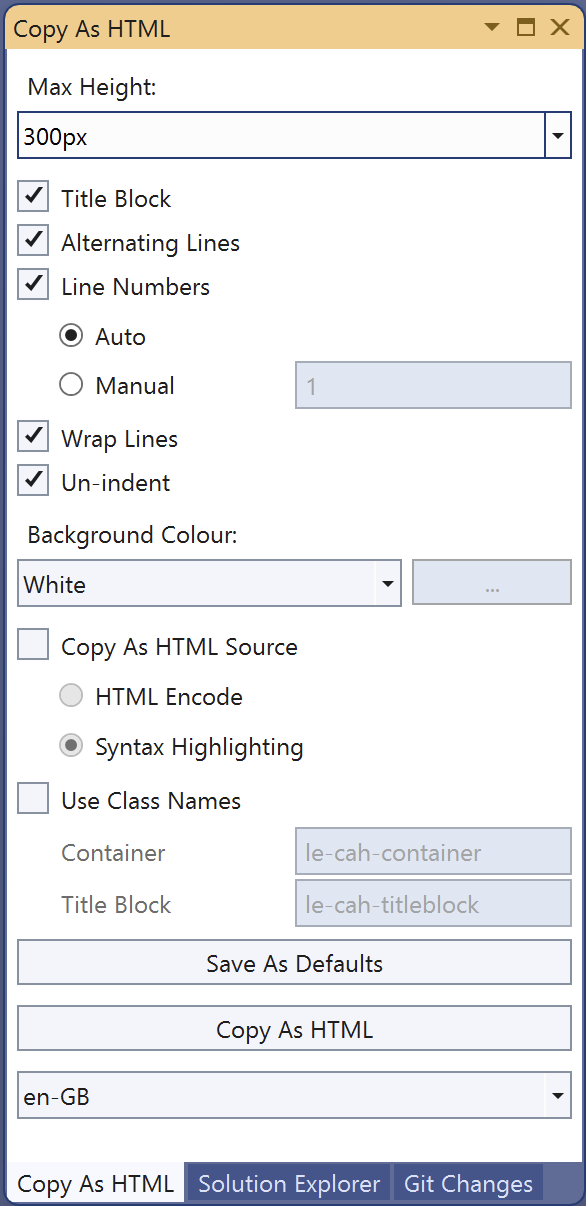Toggle Wrap Lines off
The image size is (586, 1206).
(x=33, y=436)
